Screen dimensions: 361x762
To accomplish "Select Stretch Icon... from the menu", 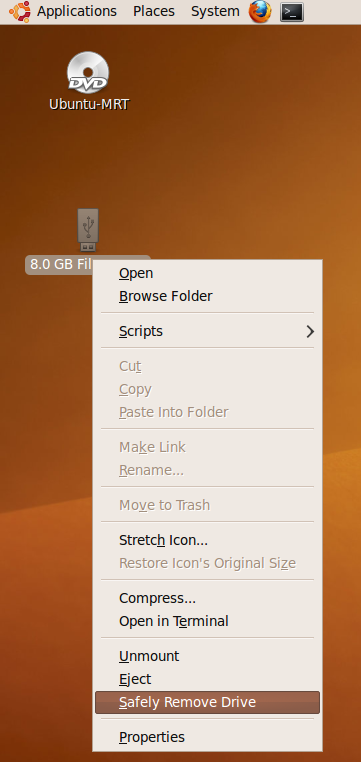I will tap(207, 540).
